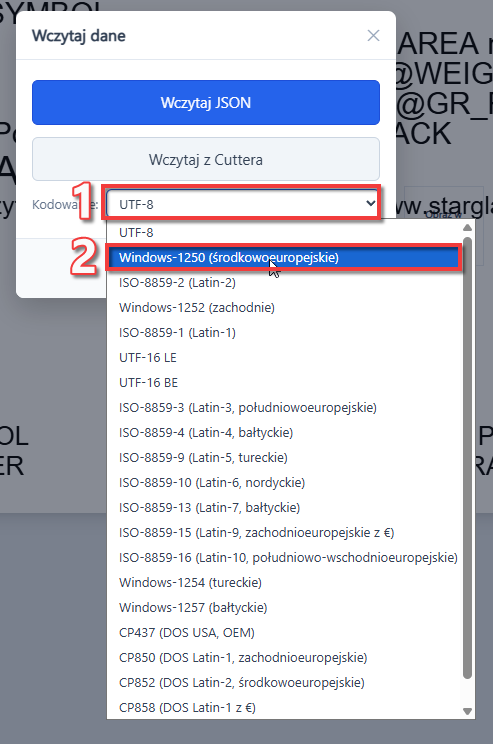Select ISO-8859-15 (Latin-9) with euro option
Viewport: 493px width, 744px height.
coord(285,532)
